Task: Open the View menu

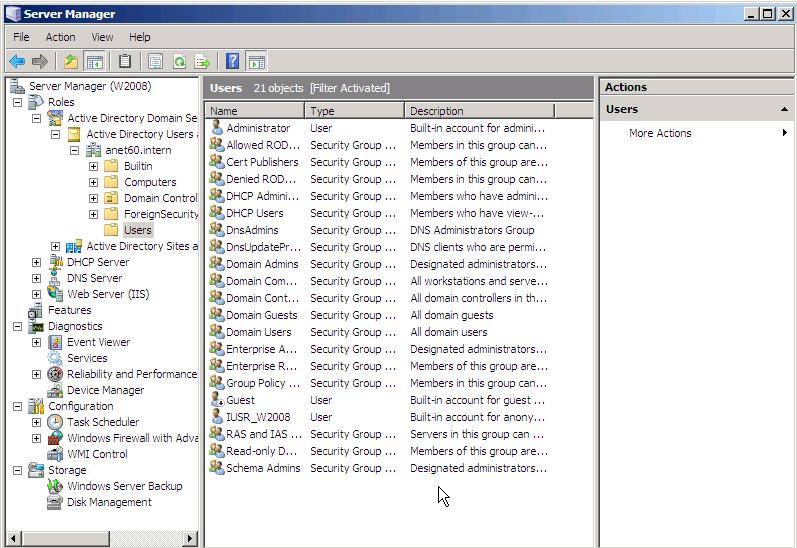Action: pyautogui.click(x=102, y=37)
